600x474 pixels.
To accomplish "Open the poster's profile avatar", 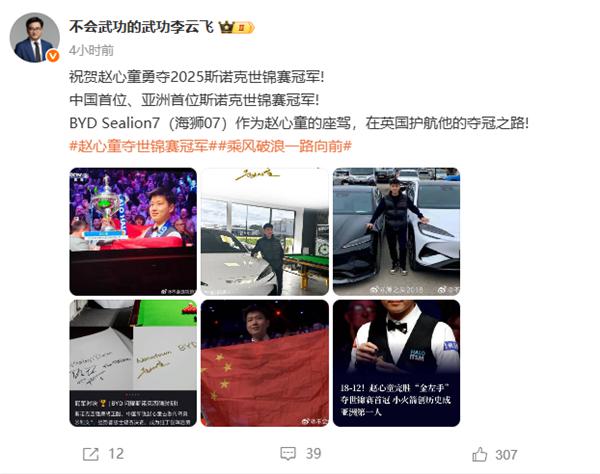I will 34,37.
